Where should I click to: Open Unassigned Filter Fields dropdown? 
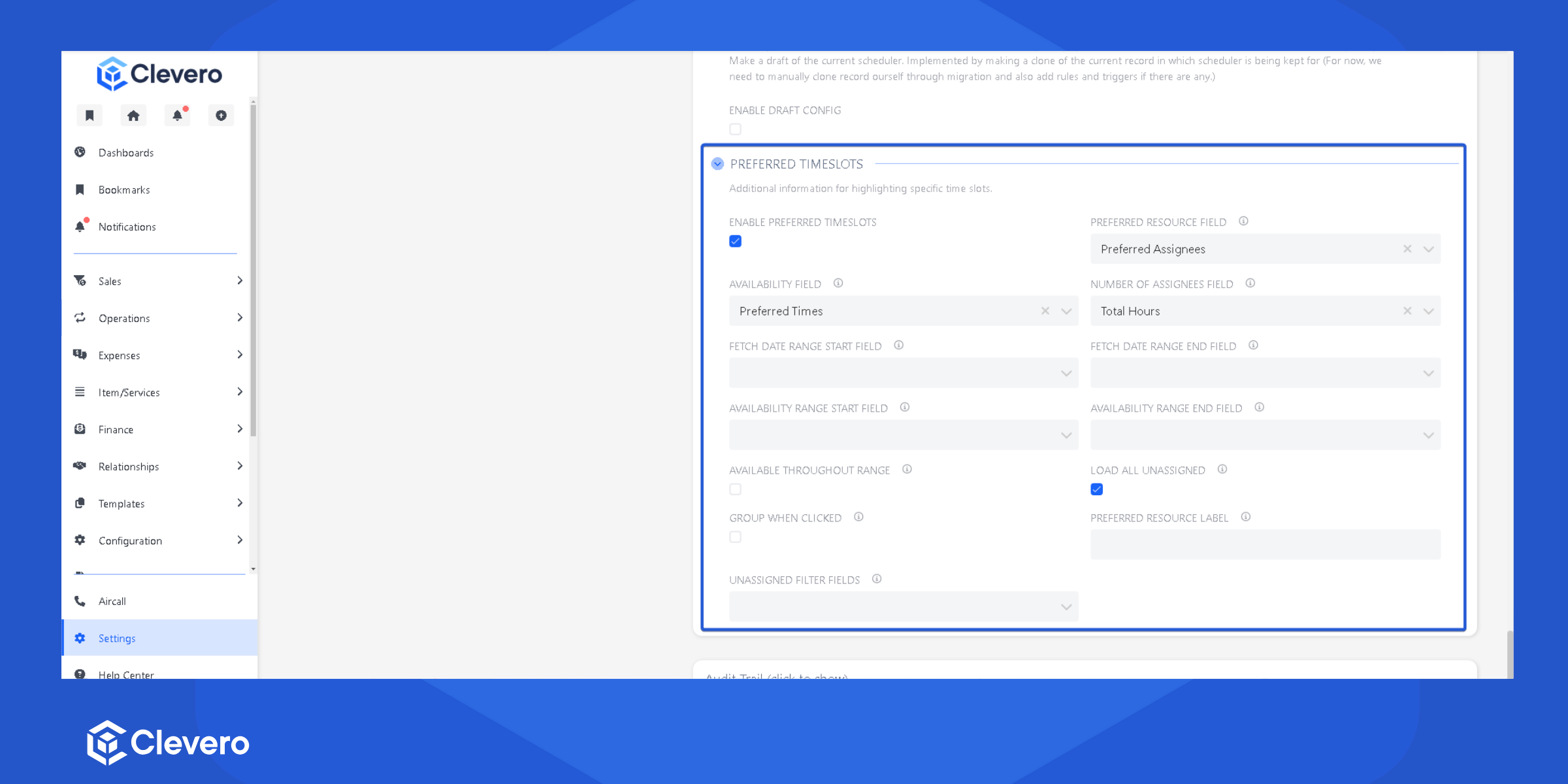[904, 607]
